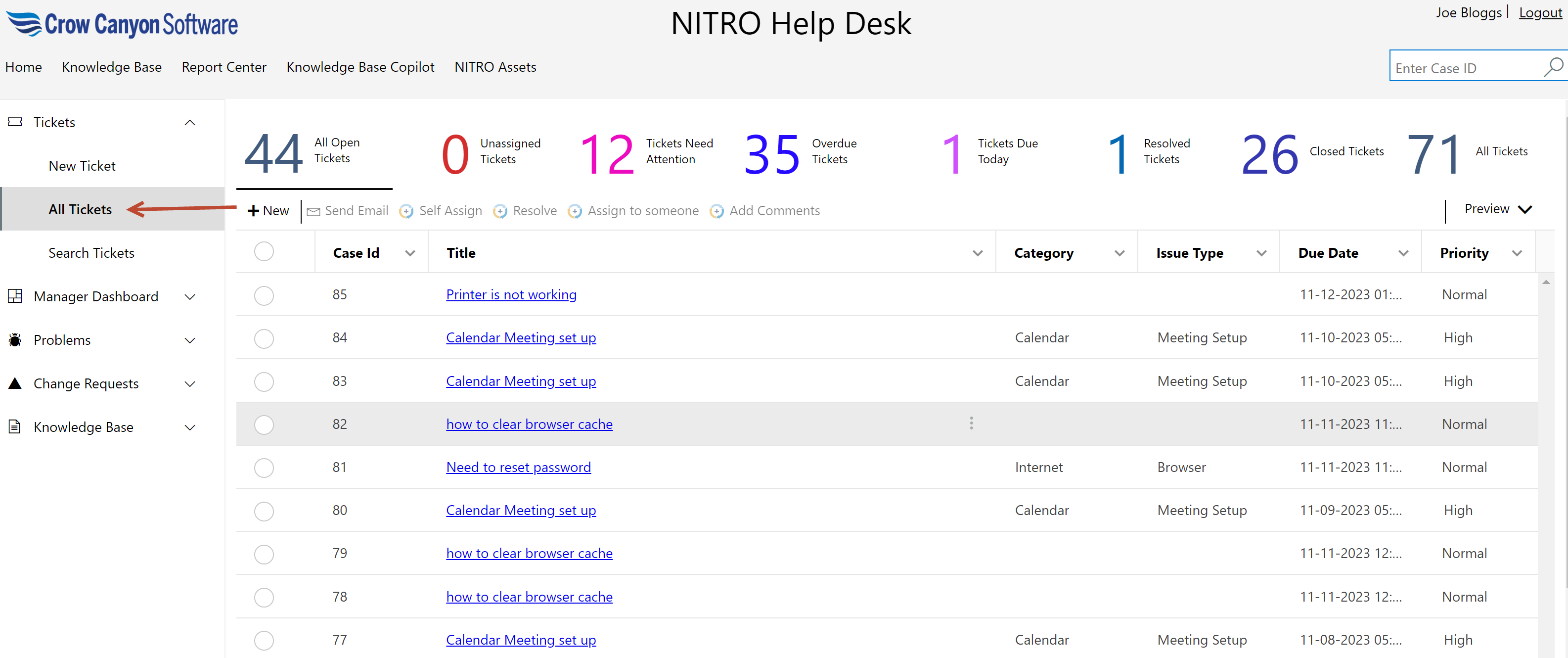The image size is (1568, 658).
Task: Click the Add Comments action icon
Action: pos(717,211)
